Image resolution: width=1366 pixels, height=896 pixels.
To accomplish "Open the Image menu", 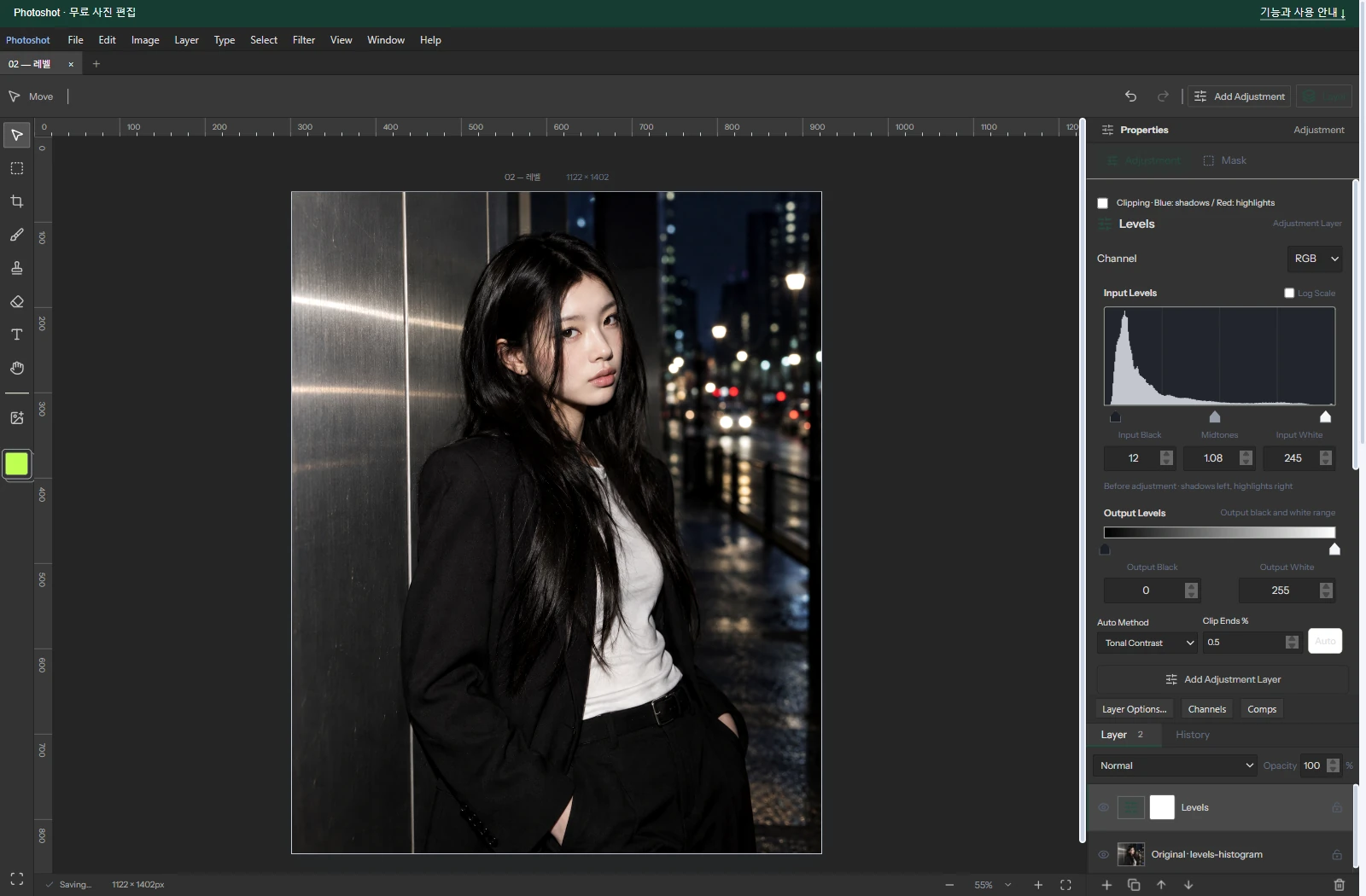I will 145,40.
